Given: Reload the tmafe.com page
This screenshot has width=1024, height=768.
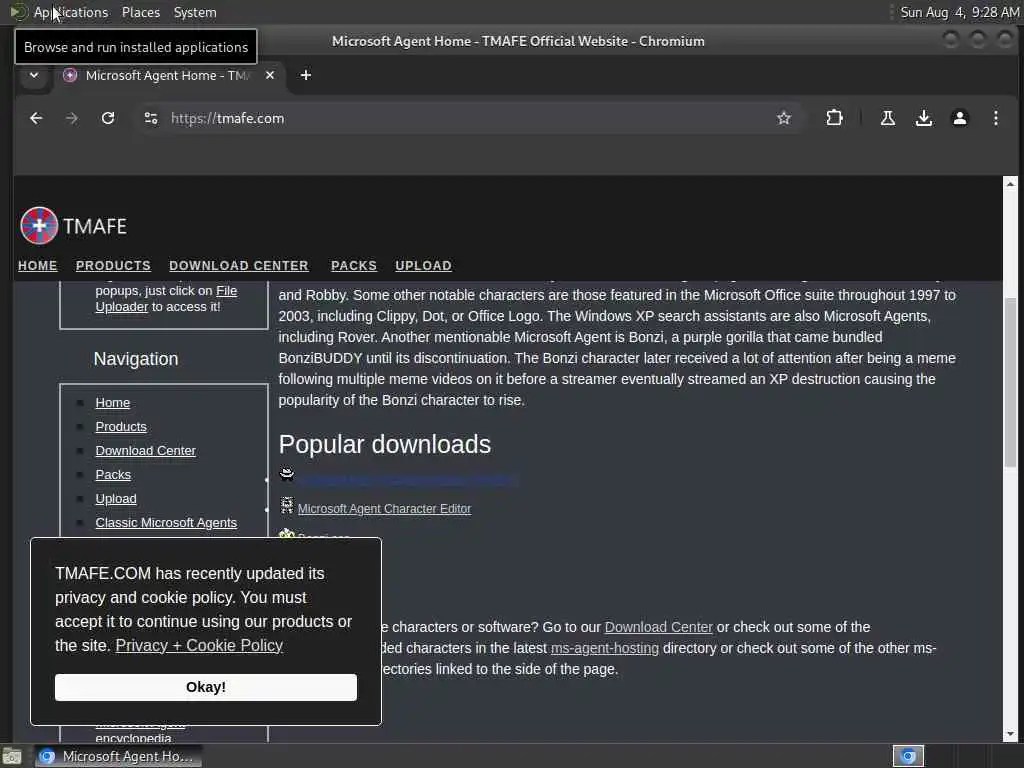Looking at the screenshot, I should coord(108,118).
